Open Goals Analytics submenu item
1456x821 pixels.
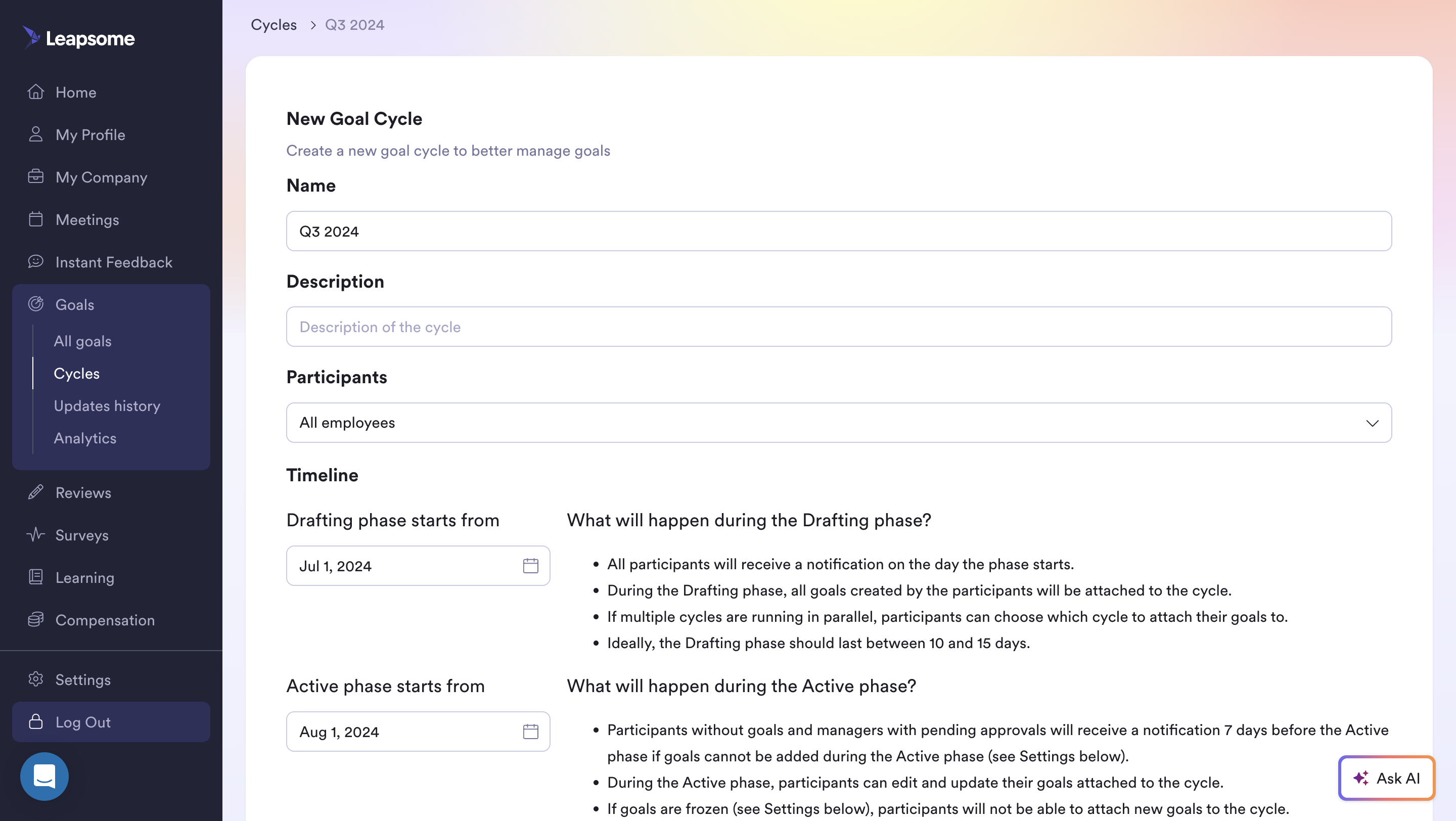(85, 438)
